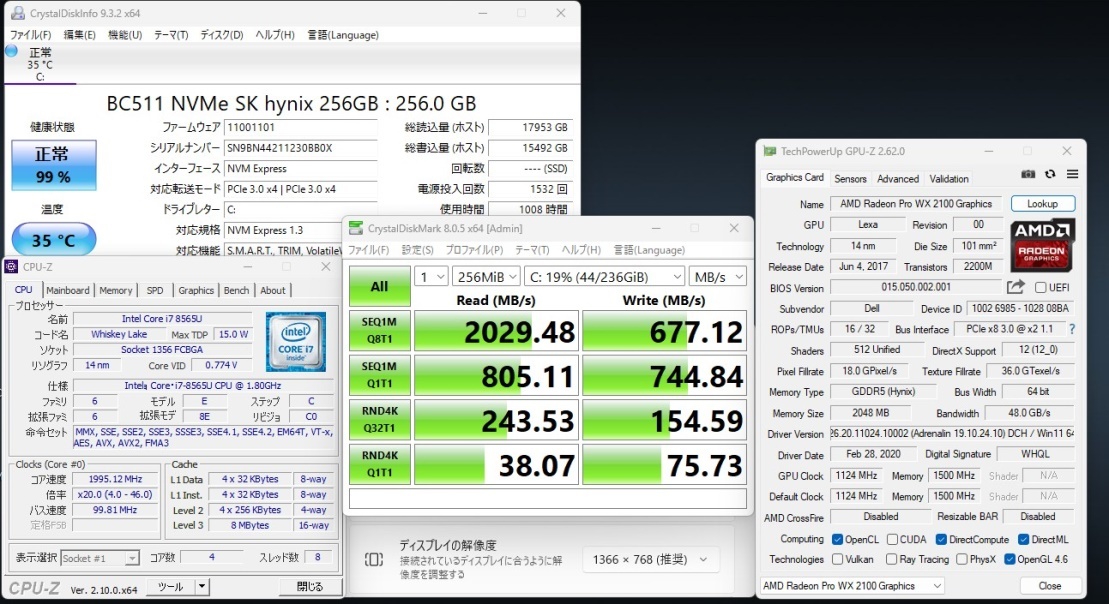The image size is (1109, 604).
Task: Click the Lookup button in GPU-Z
Action: pos(1043,204)
